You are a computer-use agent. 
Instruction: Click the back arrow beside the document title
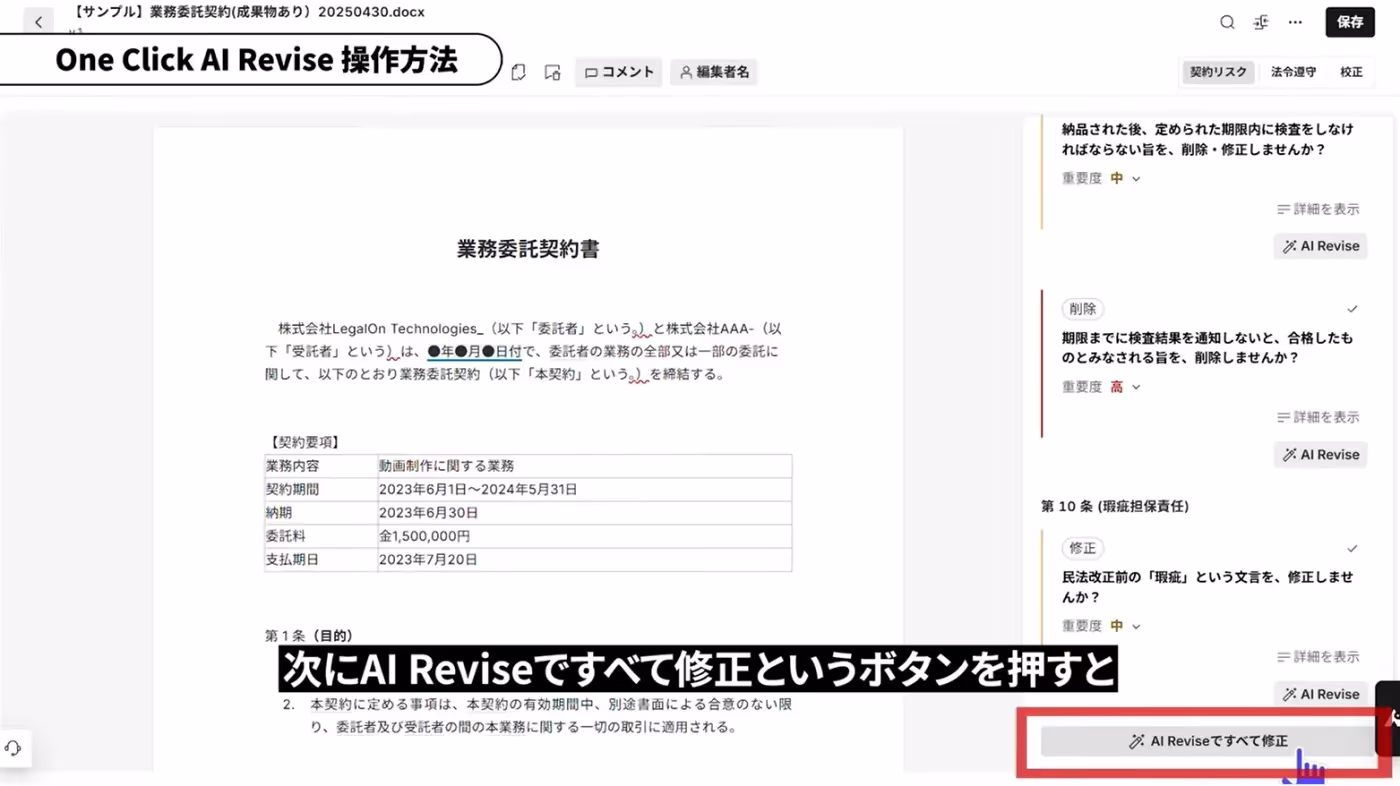click(38, 21)
